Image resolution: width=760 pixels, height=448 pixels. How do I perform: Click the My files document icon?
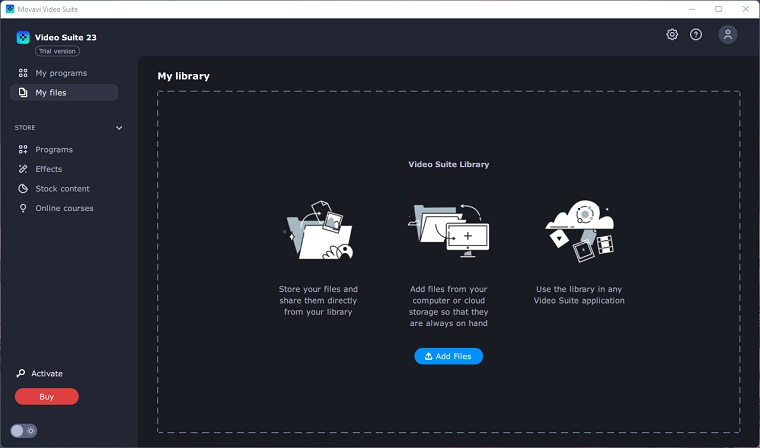pos(23,93)
